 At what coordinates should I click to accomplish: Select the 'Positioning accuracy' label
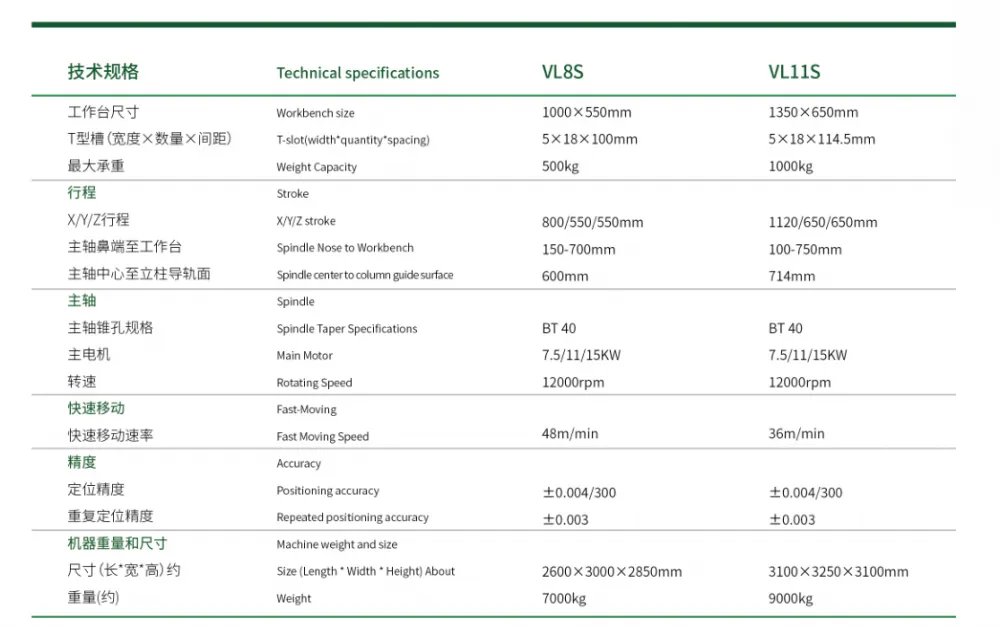pos(327,491)
